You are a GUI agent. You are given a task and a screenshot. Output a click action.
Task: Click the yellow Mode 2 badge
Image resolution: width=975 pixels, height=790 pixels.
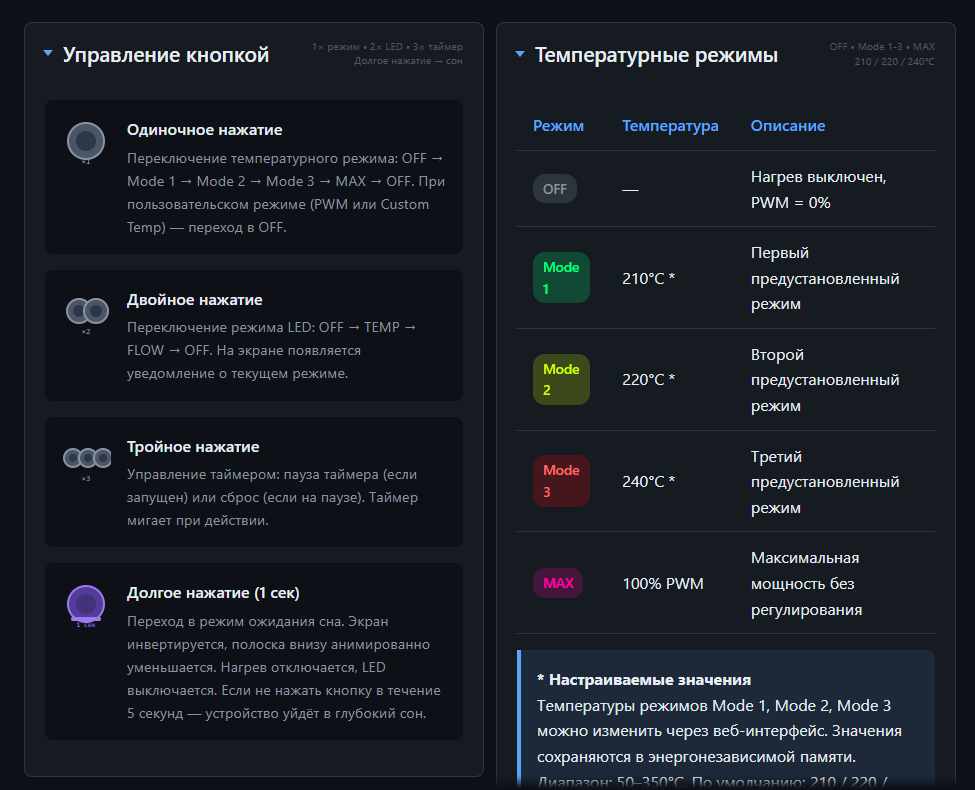tap(561, 380)
